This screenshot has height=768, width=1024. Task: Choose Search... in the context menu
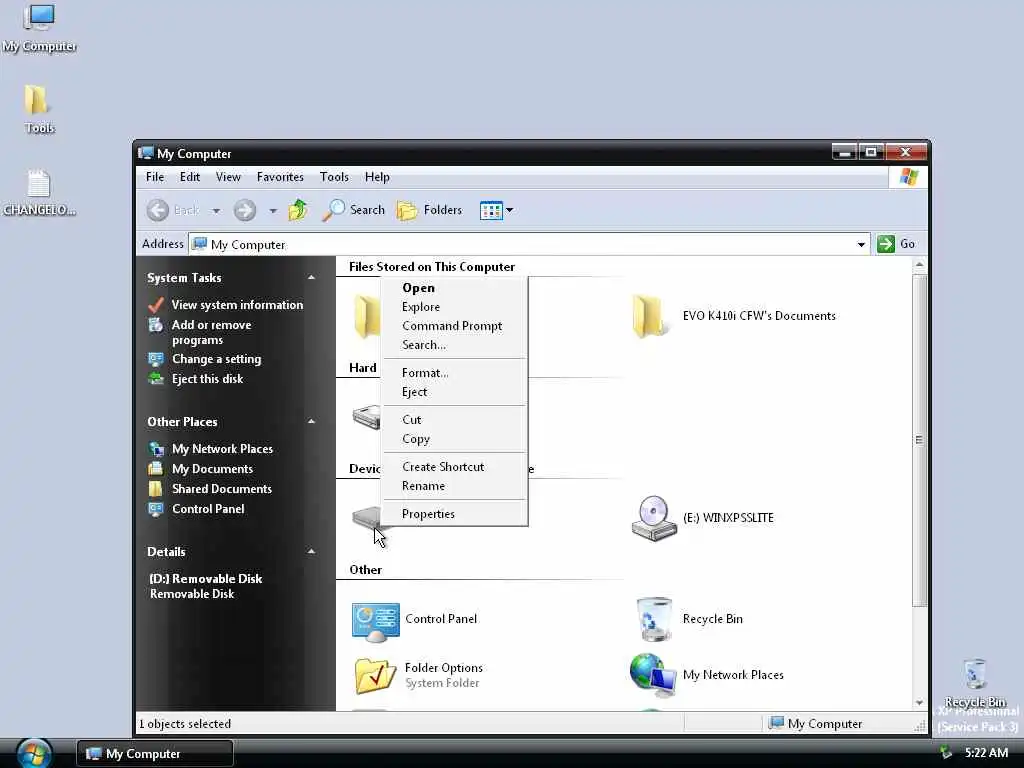(455, 345)
